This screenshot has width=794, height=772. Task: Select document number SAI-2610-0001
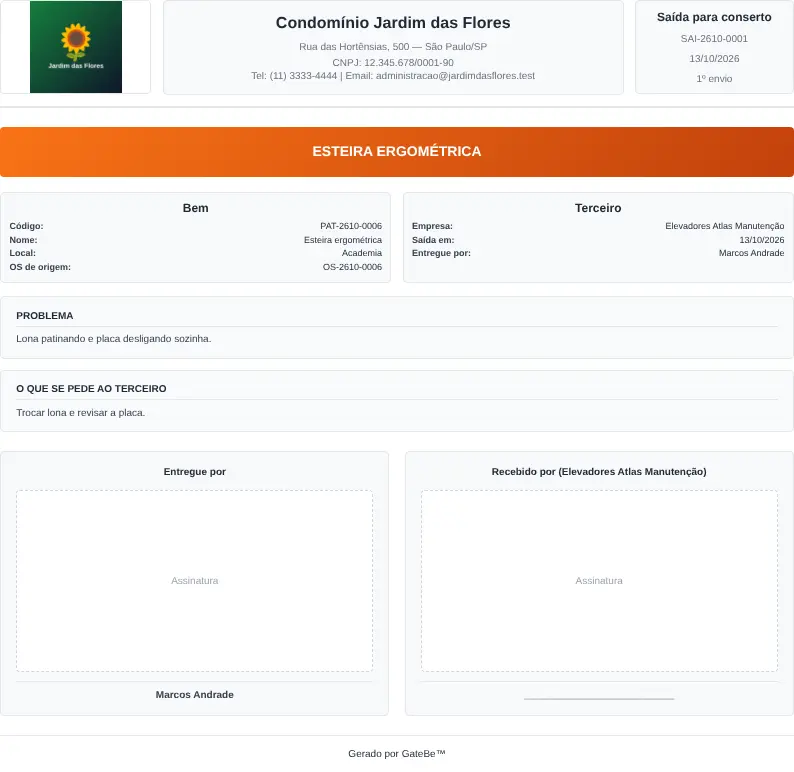point(714,38)
